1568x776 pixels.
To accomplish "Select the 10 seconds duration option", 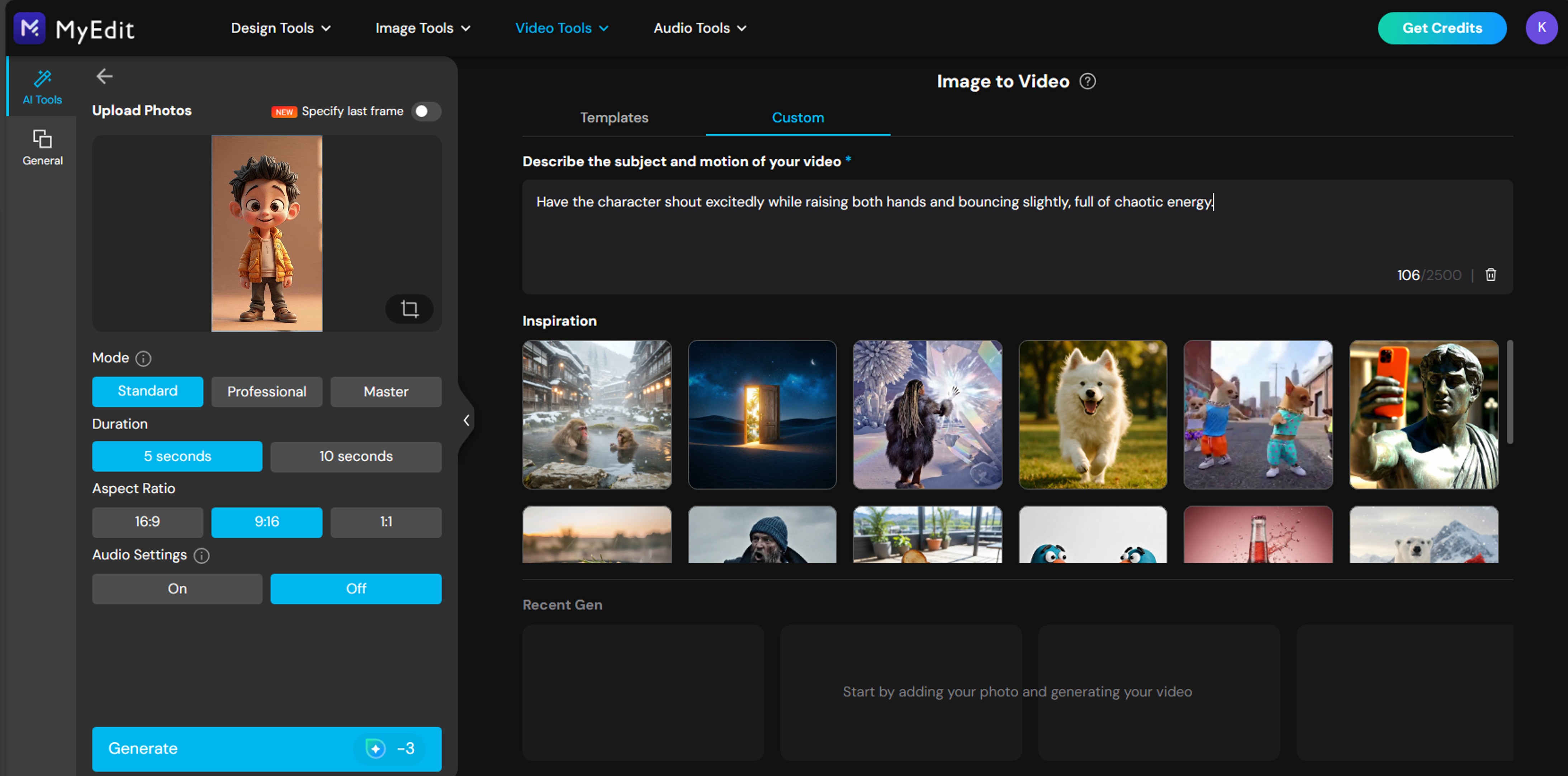I will coord(355,457).
